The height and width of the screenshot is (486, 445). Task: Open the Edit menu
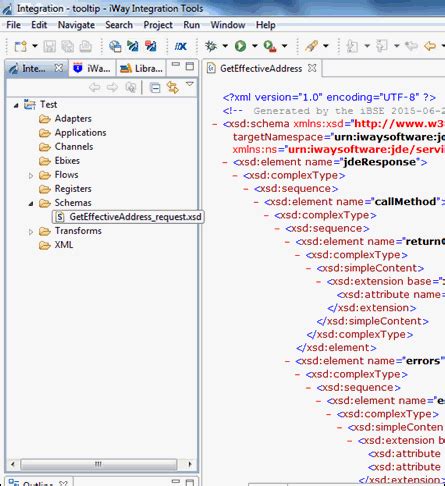coord(39,25)
